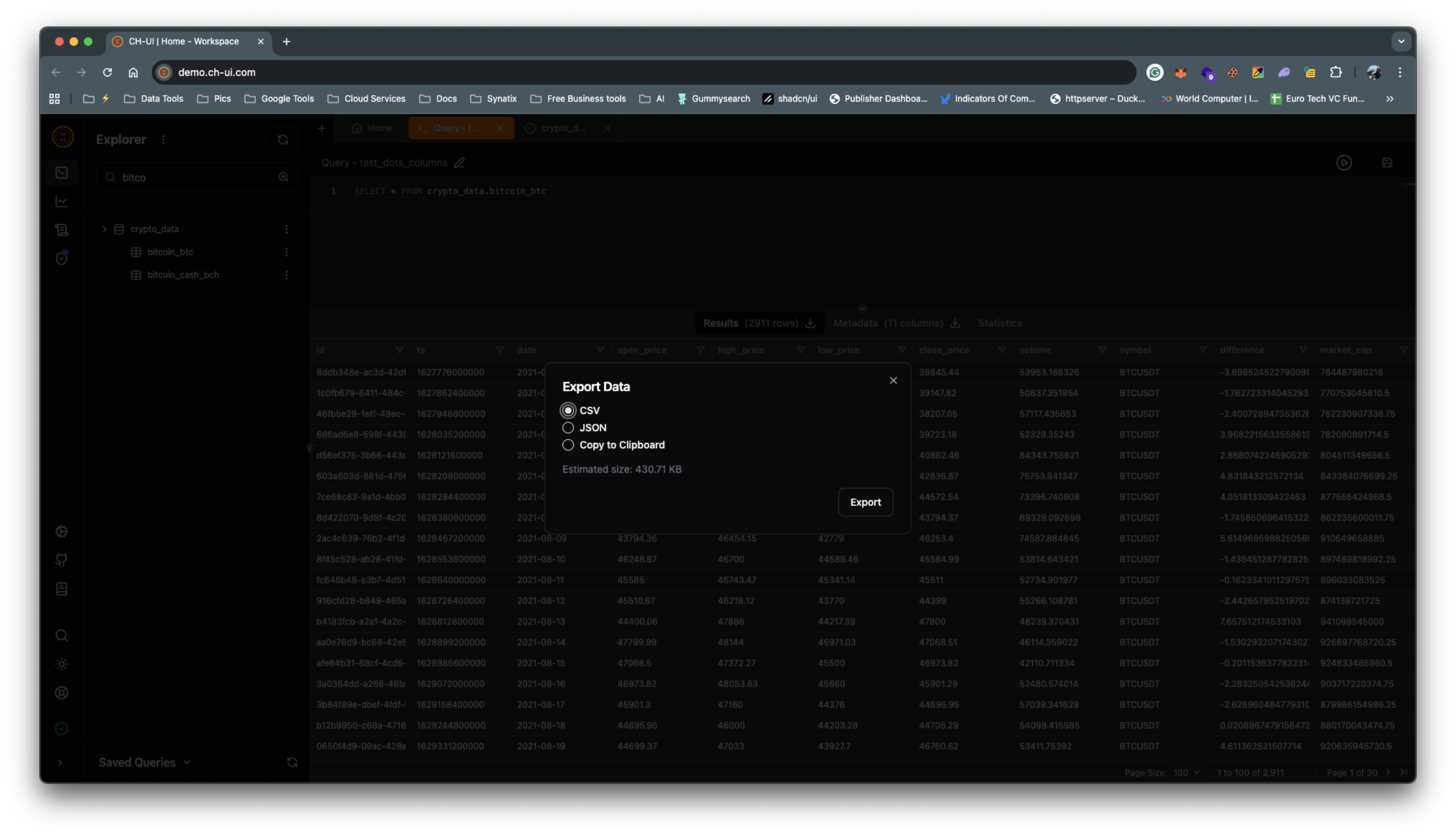Screen dimensions: 1456x836
Task: Open the CH-UI logo home
Action: (63, 137)
